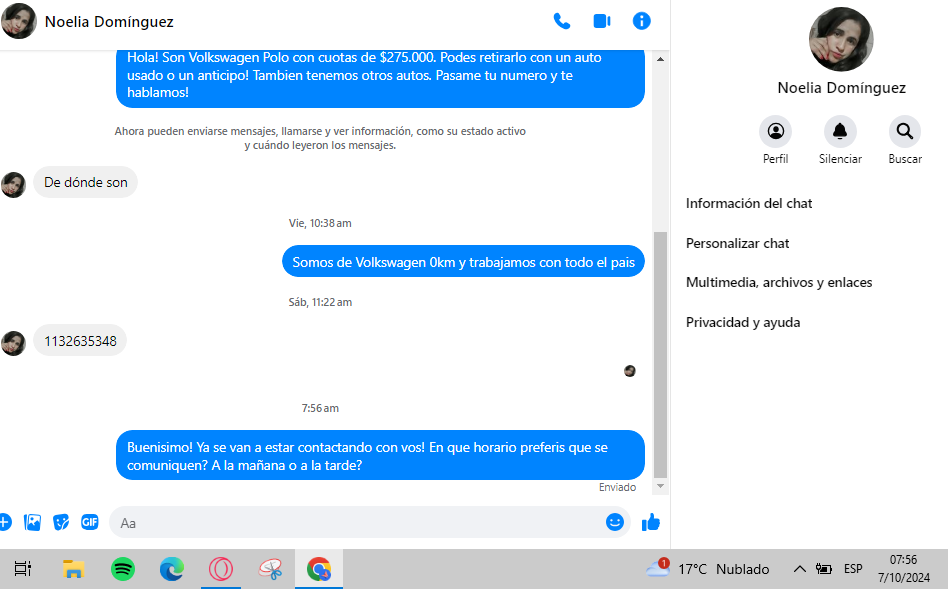Click the 'Sáb, 11:22 am' timestamp
The image size is (948, 589).
320,302
